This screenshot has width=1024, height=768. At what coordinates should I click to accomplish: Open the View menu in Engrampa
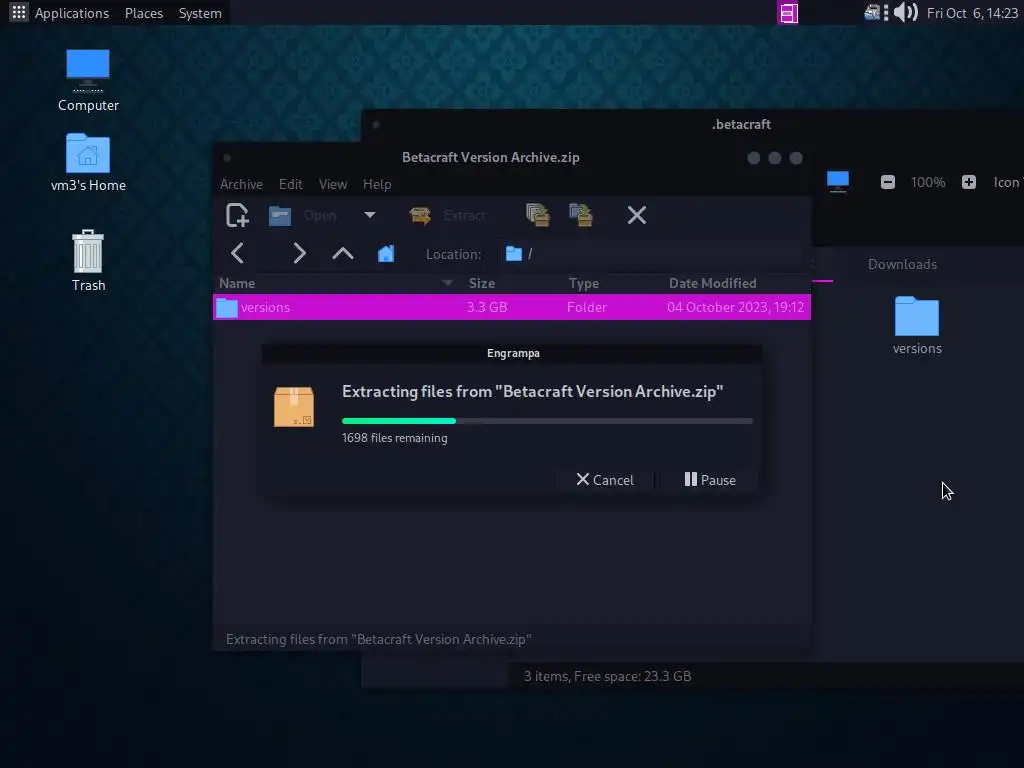(x=332, y=184)
